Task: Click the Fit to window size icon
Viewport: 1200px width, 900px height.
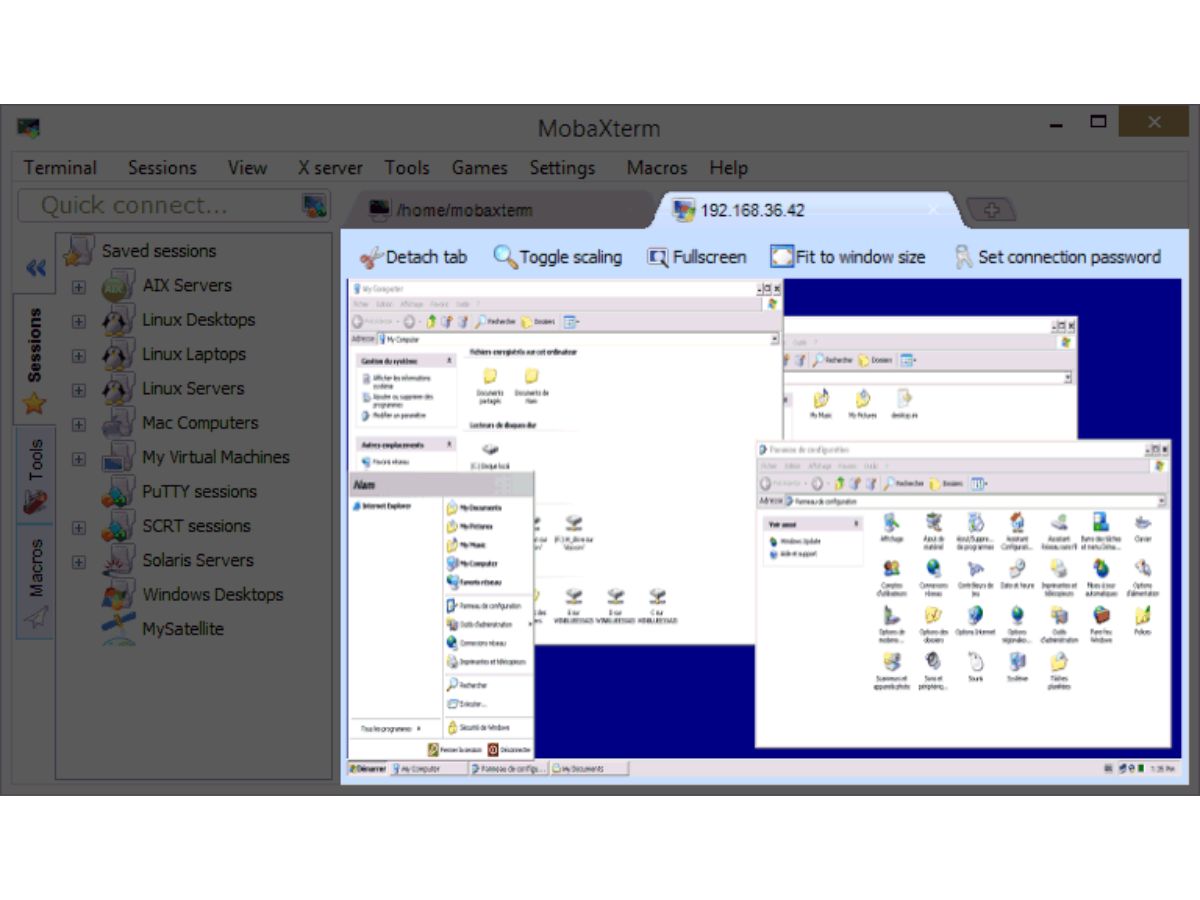Action: 781,257
